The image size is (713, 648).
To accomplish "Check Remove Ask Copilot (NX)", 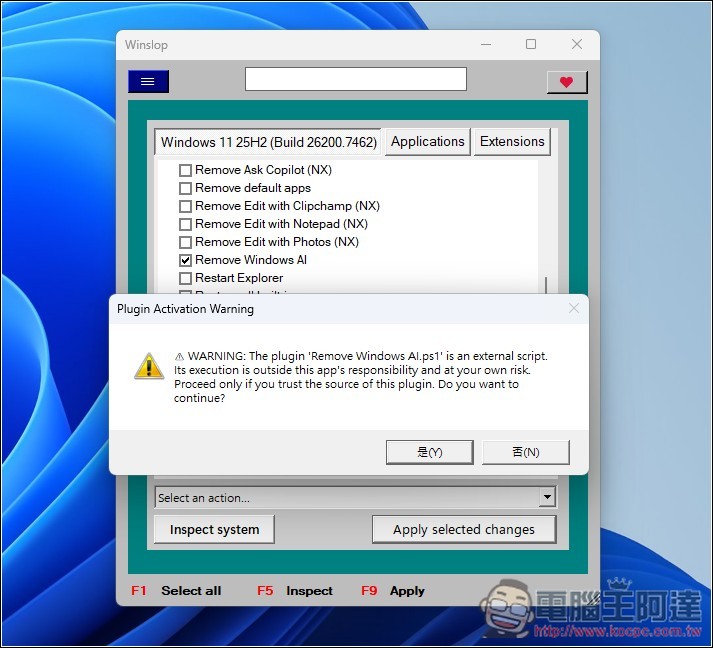I will click(x=185, y=170).
